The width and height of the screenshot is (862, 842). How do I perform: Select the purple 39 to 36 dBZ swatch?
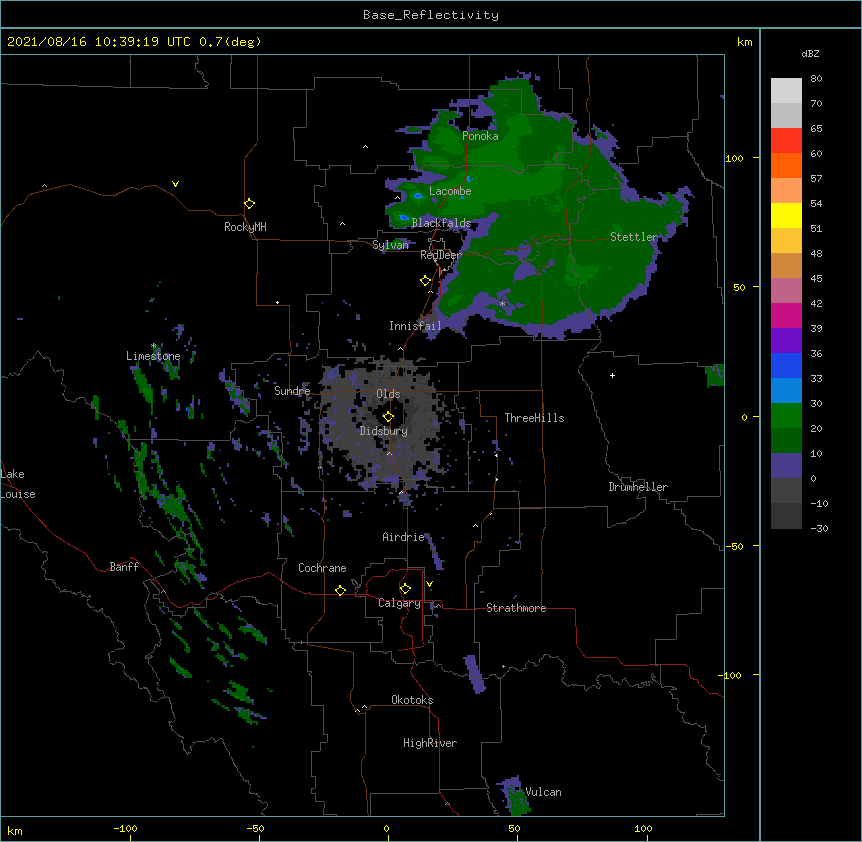tap(786, 341)
